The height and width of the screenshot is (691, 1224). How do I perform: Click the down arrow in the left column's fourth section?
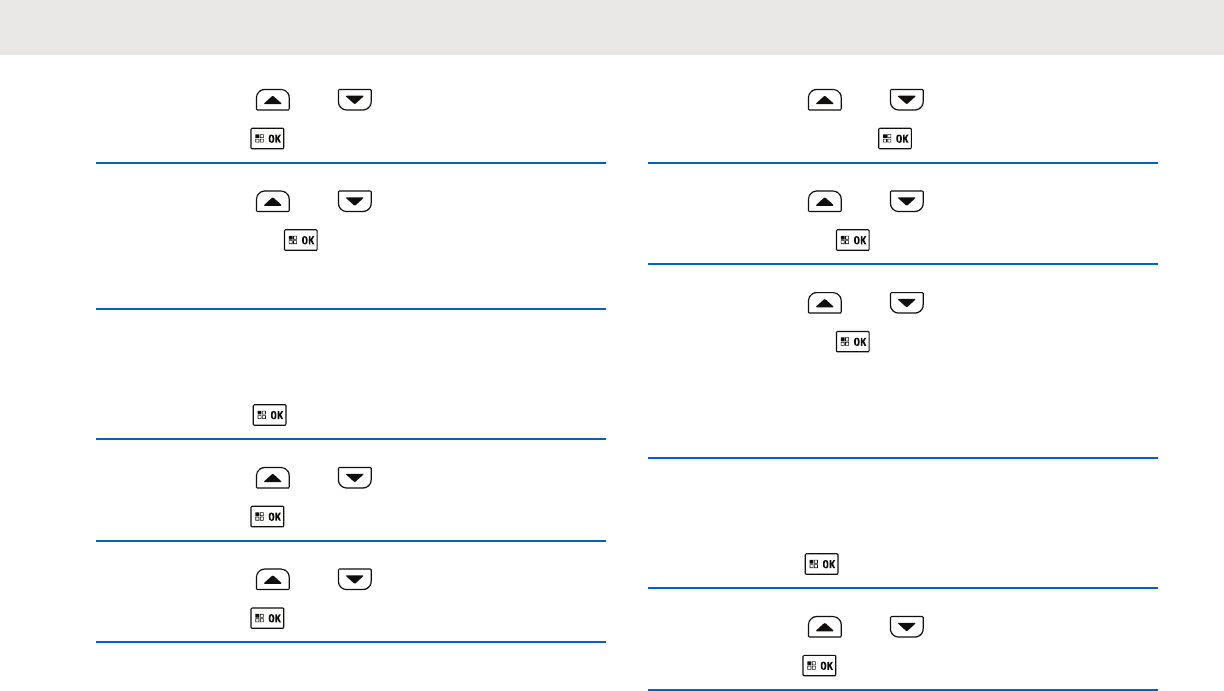355,478
